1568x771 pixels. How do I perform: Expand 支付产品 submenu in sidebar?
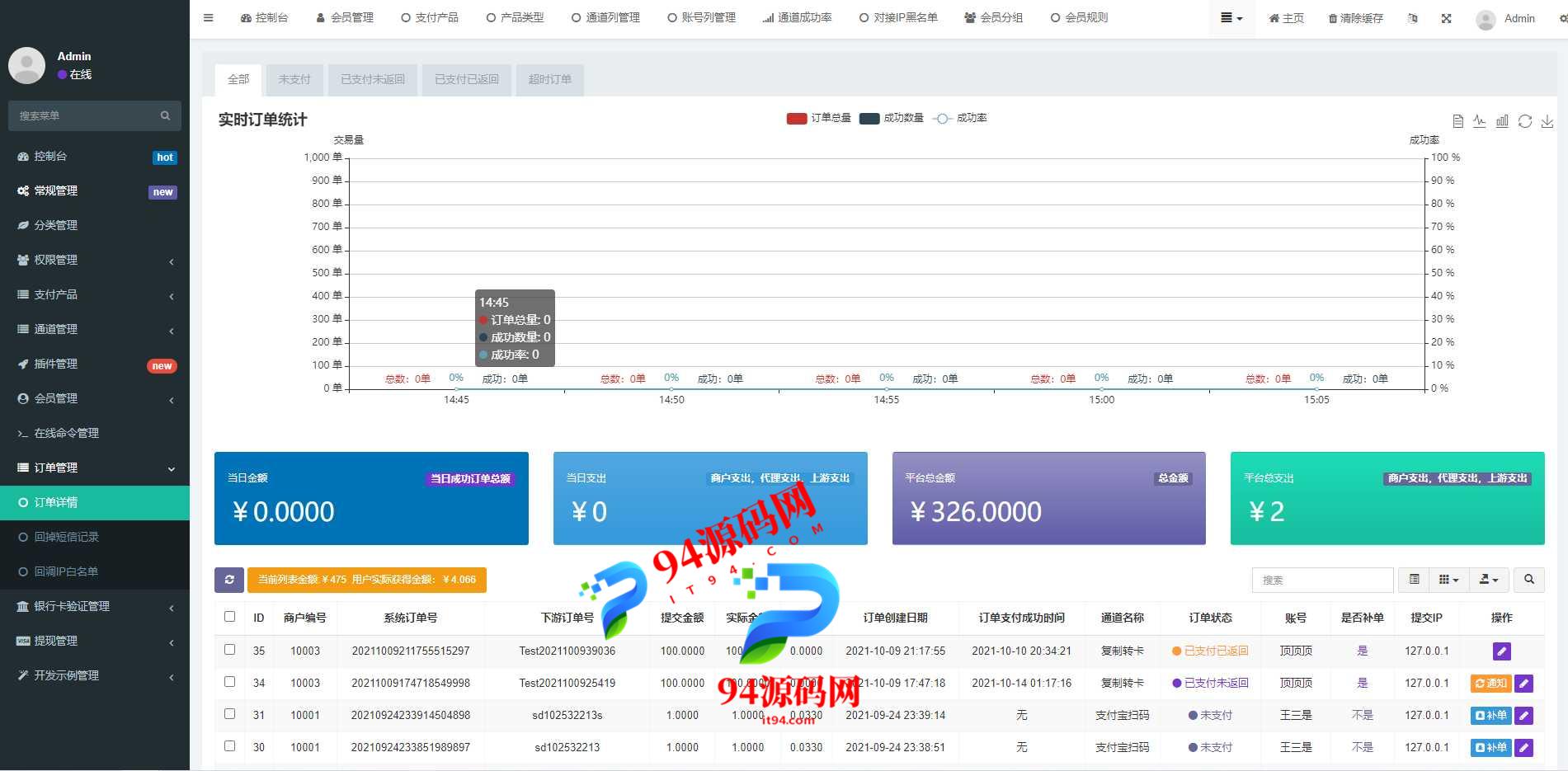pos(95,294)
